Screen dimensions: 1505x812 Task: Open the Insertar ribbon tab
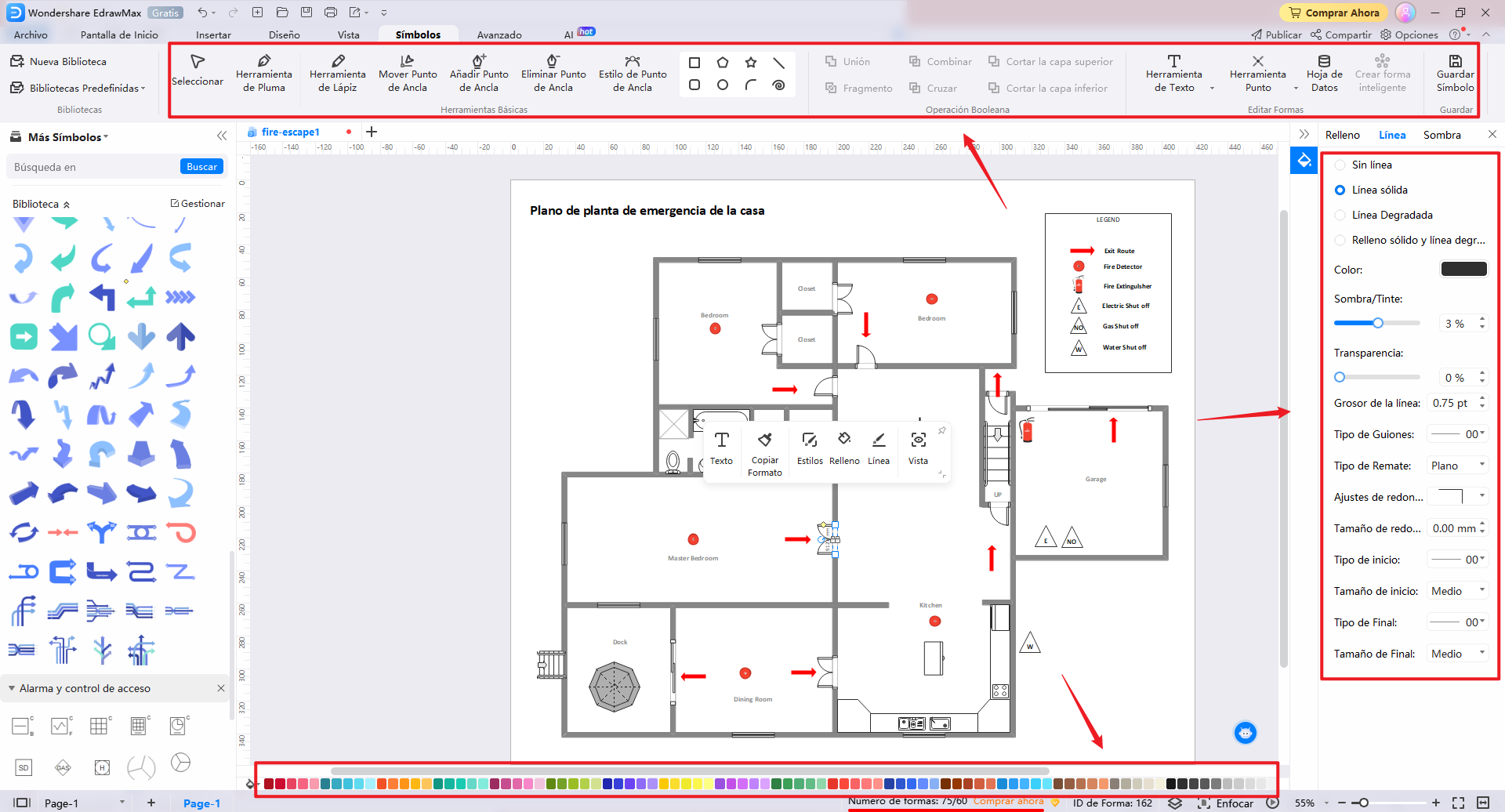tap(213, 35)
